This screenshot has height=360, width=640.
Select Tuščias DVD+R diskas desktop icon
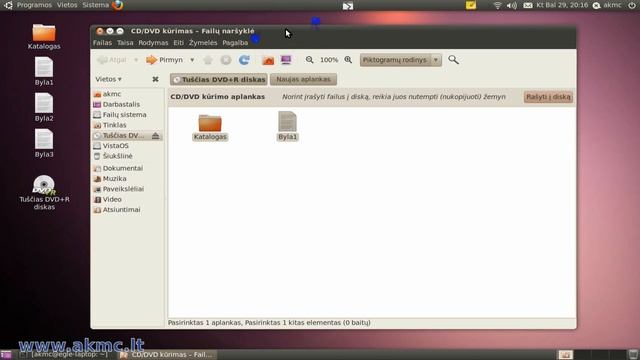click(44, 193)
